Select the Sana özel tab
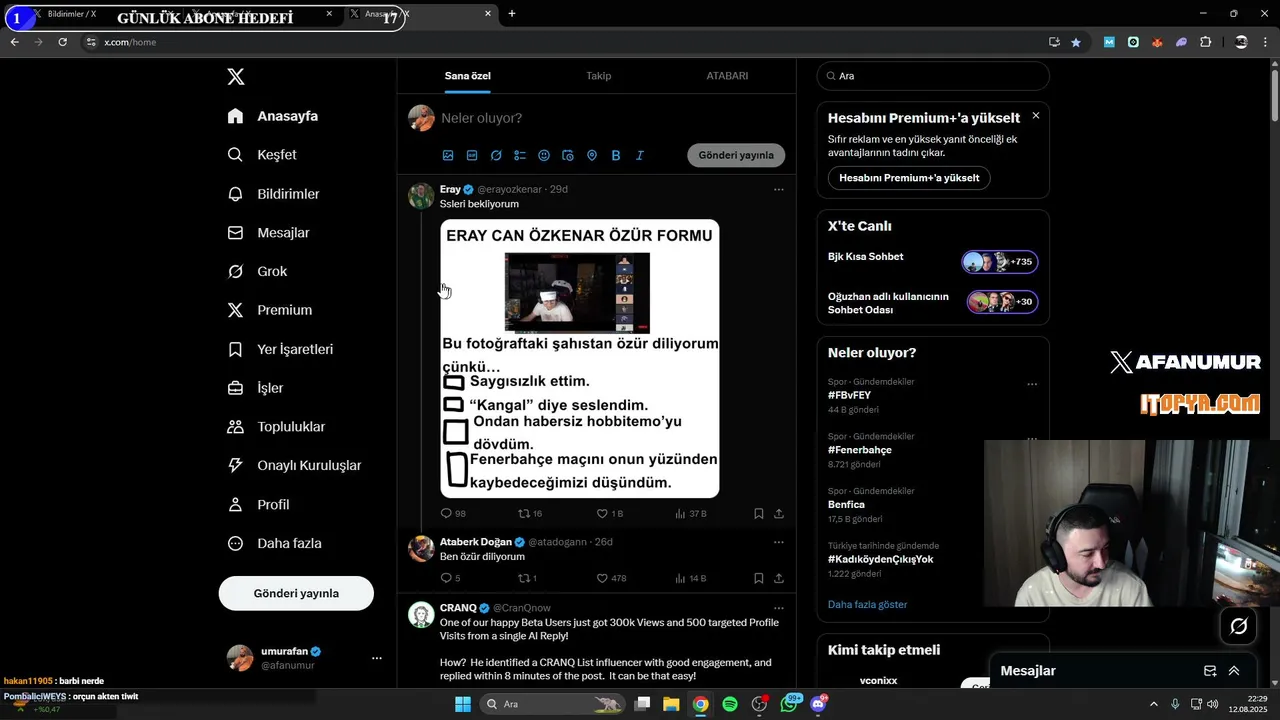1280x720 pixels. click(467, 76)
